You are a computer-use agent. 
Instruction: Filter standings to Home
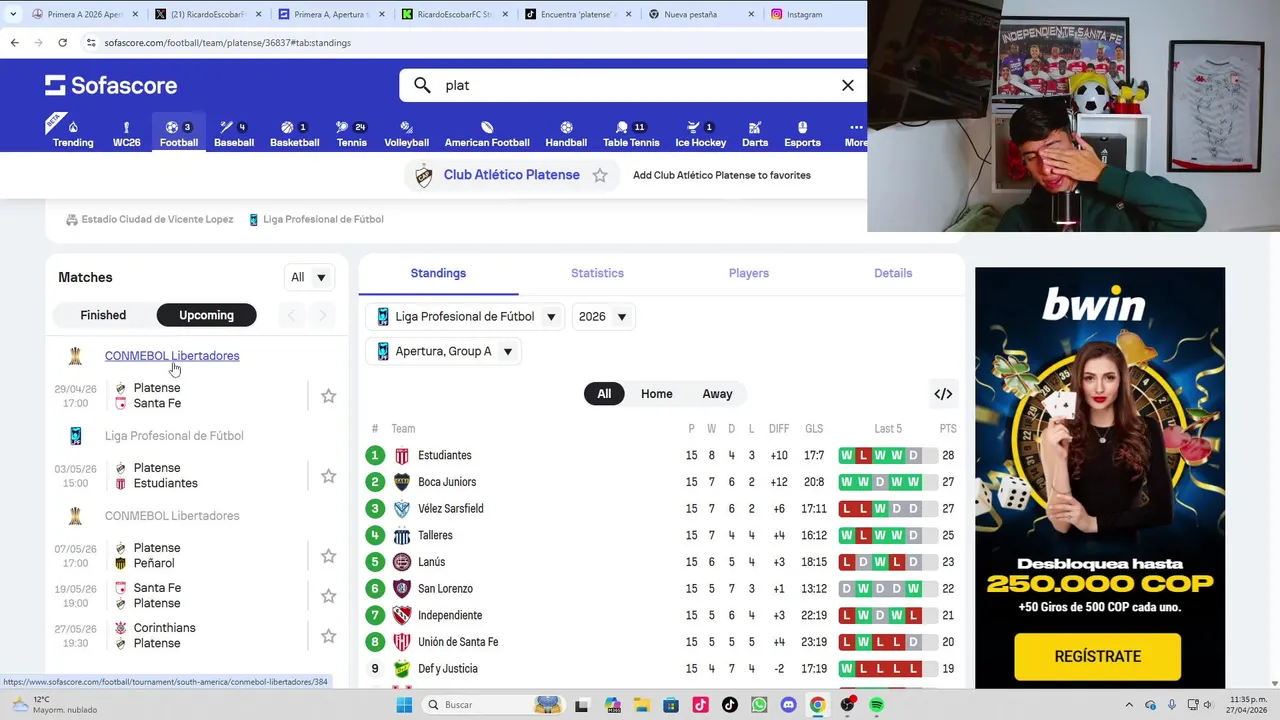(656, 394)
